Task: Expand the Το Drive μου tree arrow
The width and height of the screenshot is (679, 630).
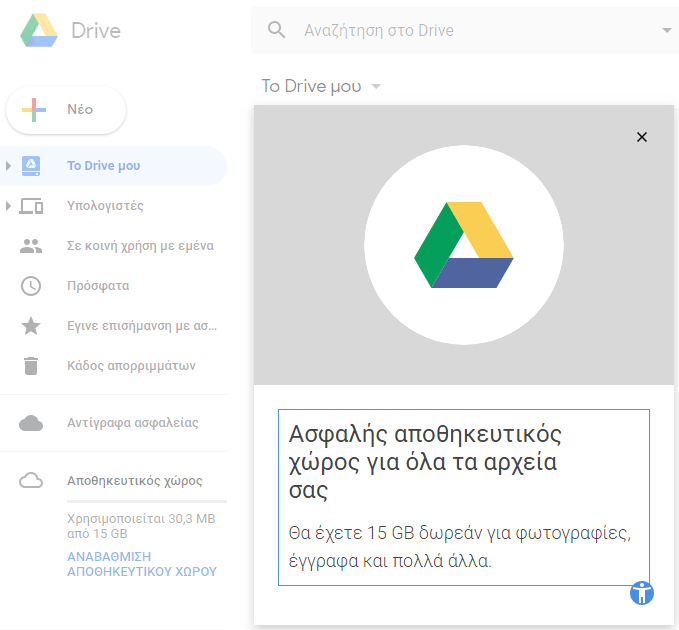Action: [8, 166]
